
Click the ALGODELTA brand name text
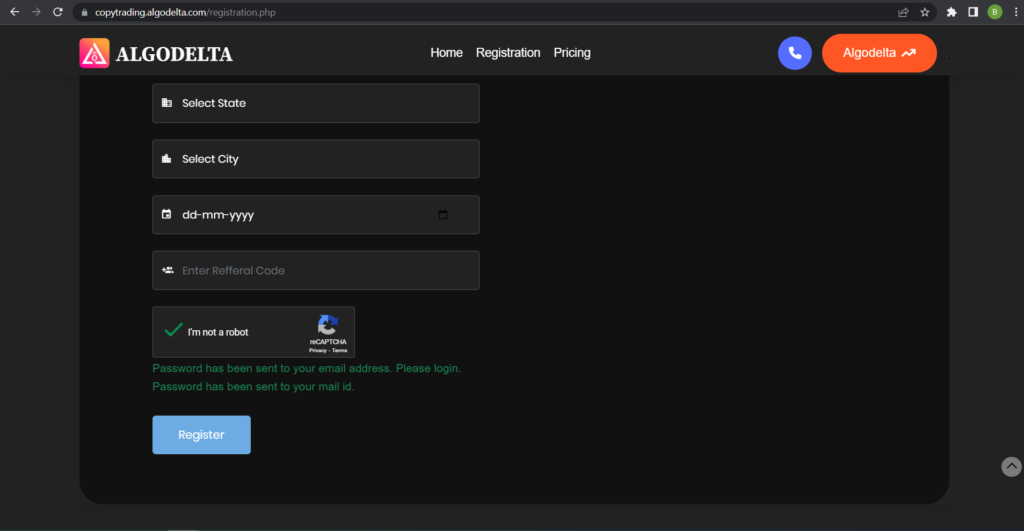pyautogui.click(x=174, y=54)
